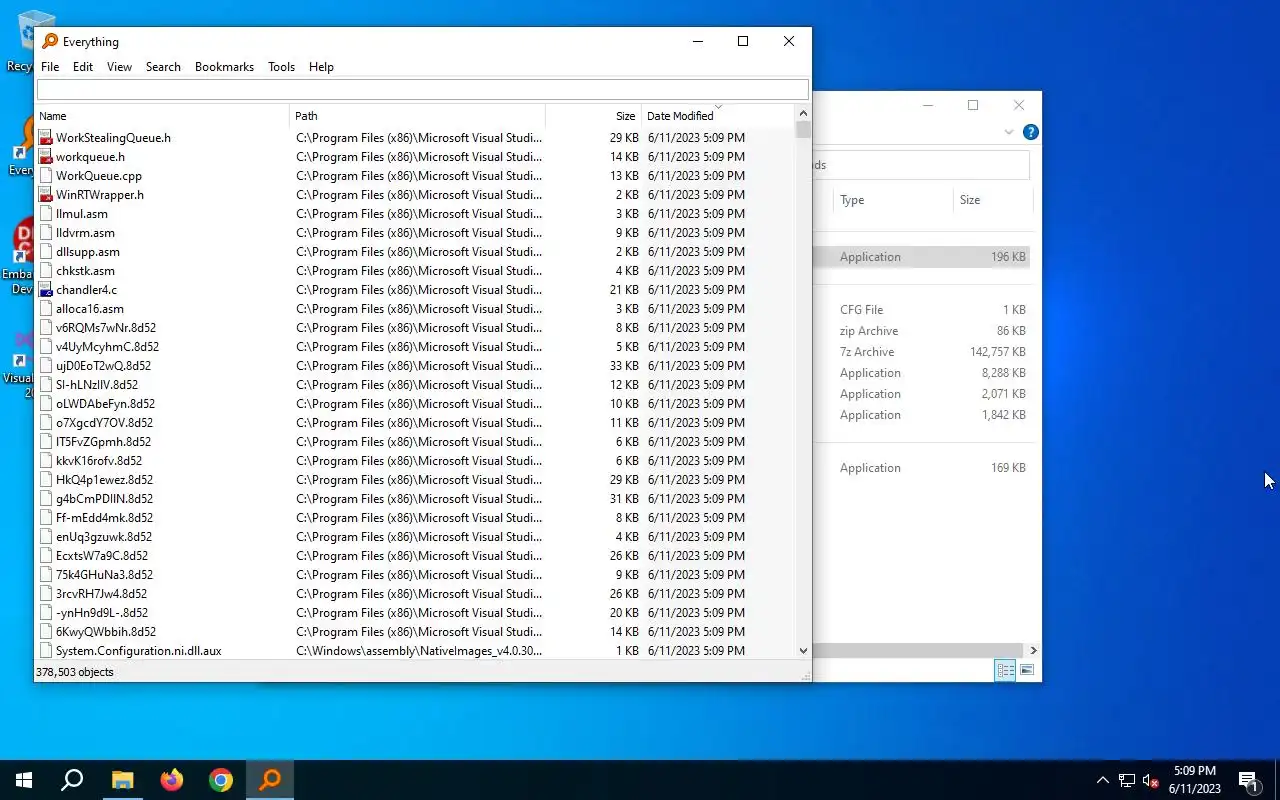Click the 378,503 objects status bar
Viewport: 1280px width, 800px height.
(422, 672)
